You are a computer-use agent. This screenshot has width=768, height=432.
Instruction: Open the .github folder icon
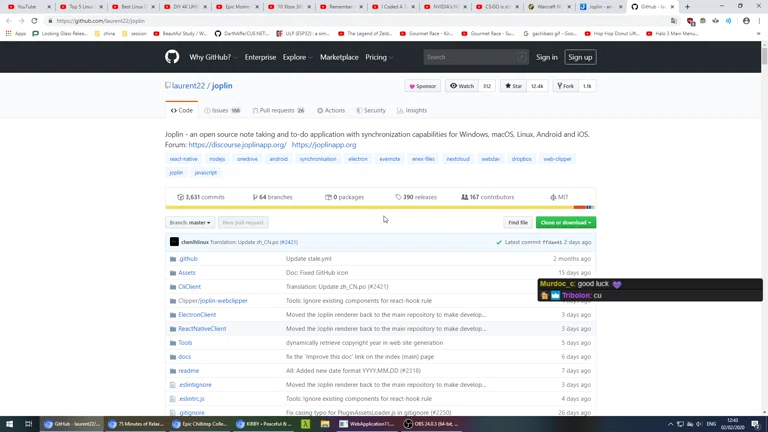172,259
